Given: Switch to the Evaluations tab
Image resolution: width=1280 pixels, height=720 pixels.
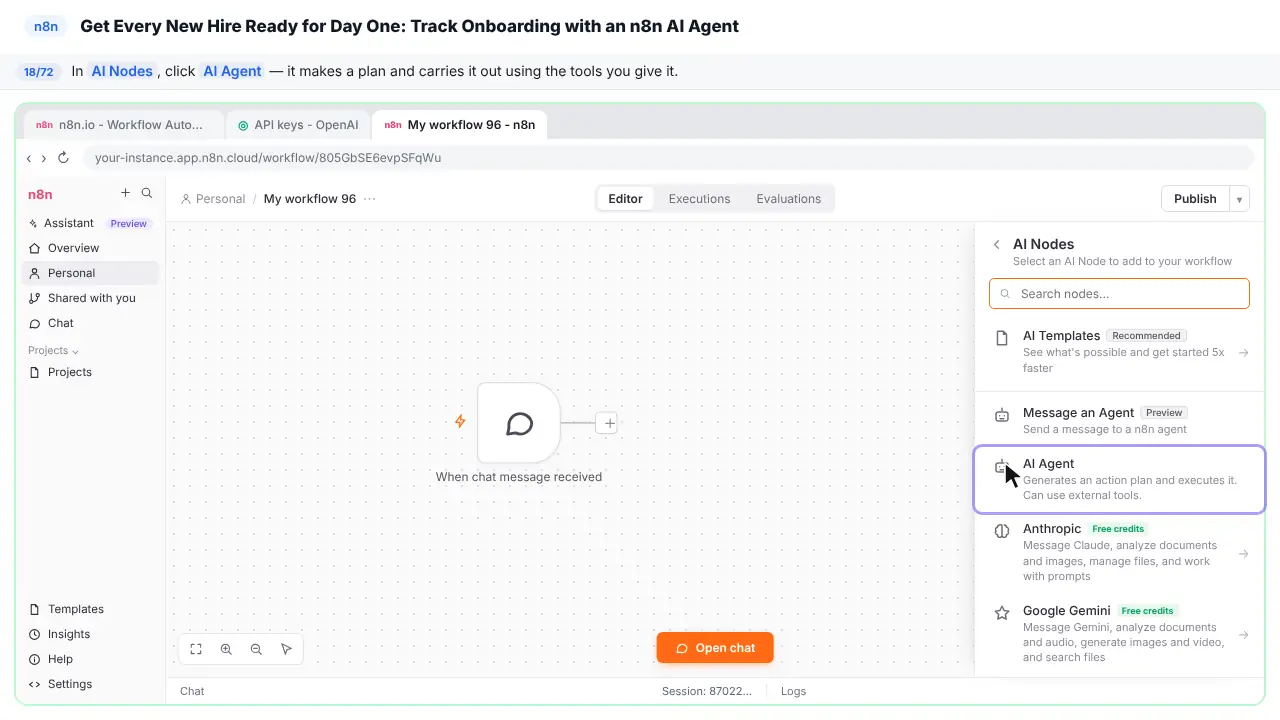Looking at the screenshot, I should [788, 199].
